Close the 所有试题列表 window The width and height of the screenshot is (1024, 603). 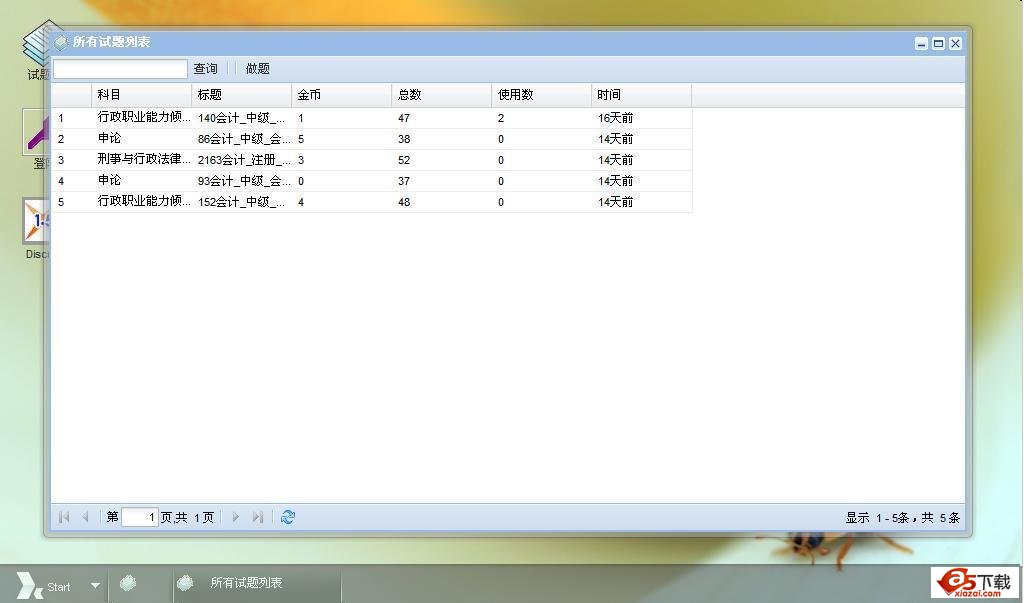pyautogui.click(x=955, y=44)
